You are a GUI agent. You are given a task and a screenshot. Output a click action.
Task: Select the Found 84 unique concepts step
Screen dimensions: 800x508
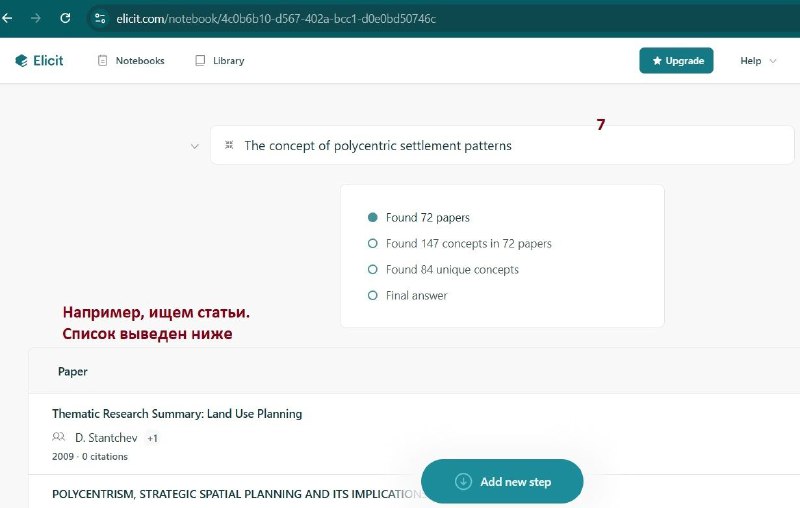[443, 270]
